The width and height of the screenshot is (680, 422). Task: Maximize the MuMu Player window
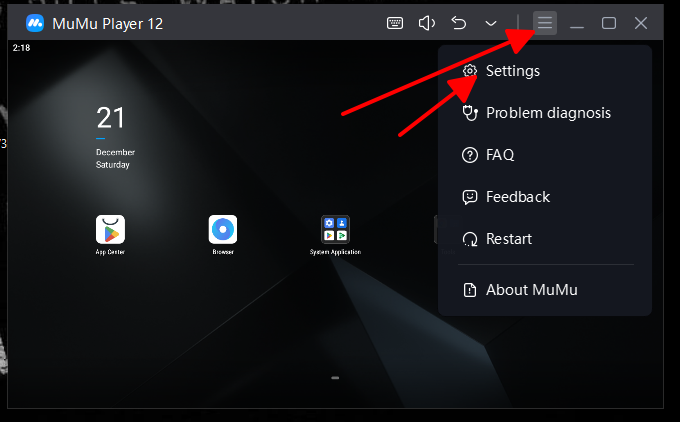609,23
